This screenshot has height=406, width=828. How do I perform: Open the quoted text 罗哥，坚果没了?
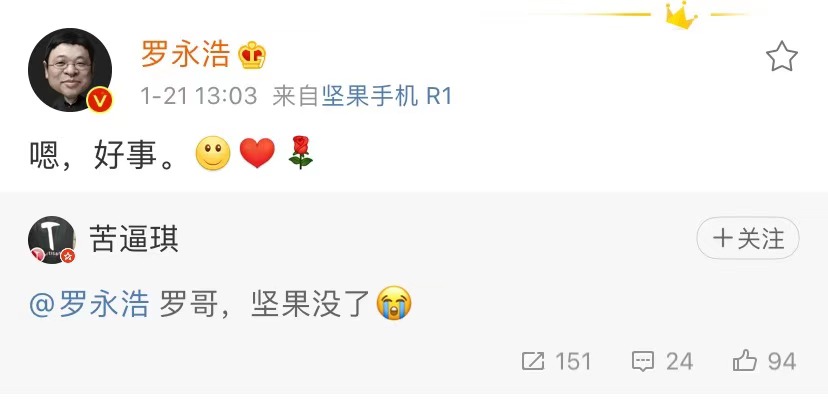point(265,304)
